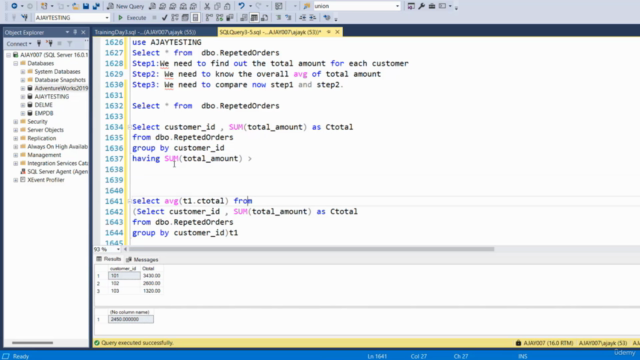
Task: Open the AJAYTESTING database dropdown
Action: click(107, 18)
